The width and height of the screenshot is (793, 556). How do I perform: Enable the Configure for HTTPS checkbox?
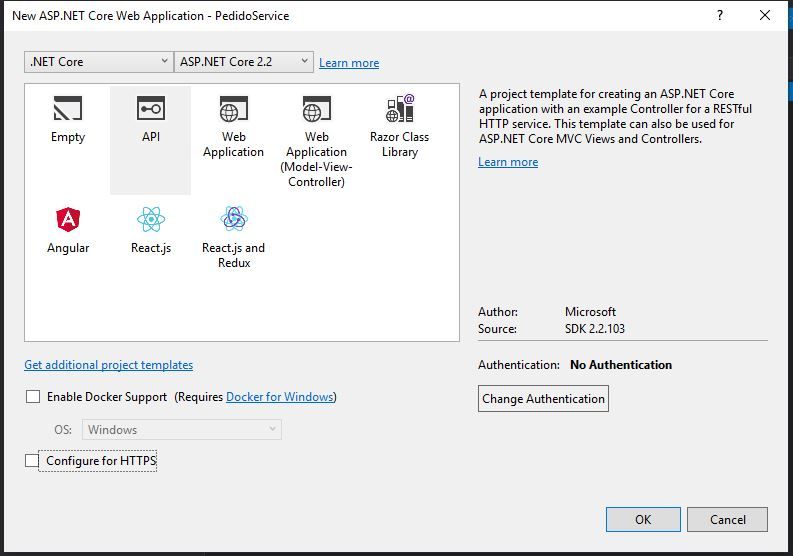click(x=32, y=461)
